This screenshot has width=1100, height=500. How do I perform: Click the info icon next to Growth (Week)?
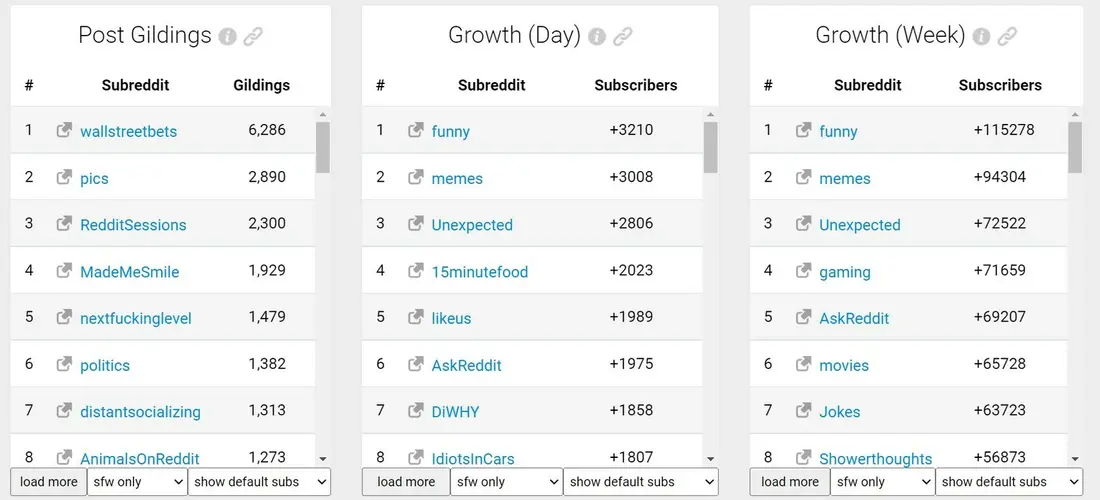click(x=981, y=36)
